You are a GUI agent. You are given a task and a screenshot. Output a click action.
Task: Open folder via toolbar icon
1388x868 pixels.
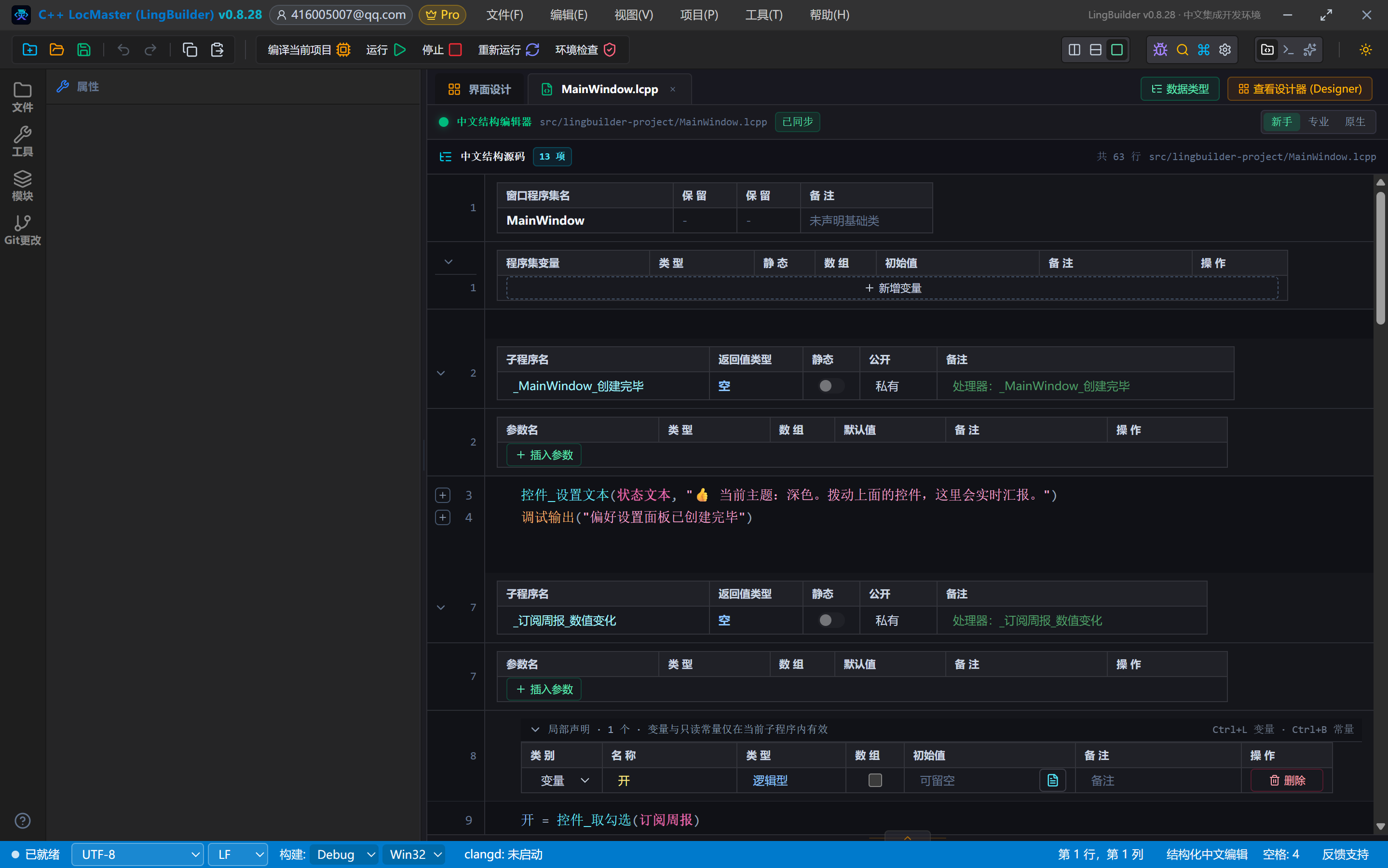[x=56, y=50]
